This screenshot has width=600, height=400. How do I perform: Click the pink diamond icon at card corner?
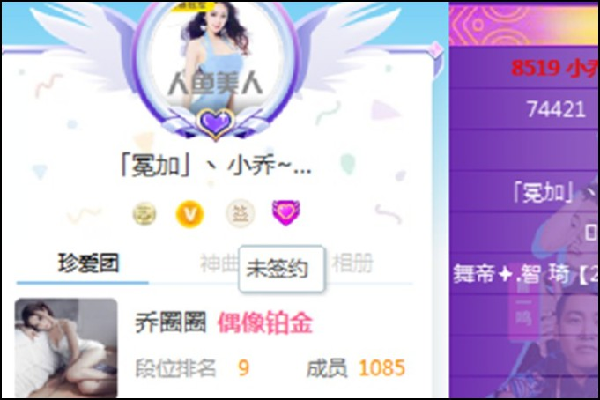click(x=435, y=50)
